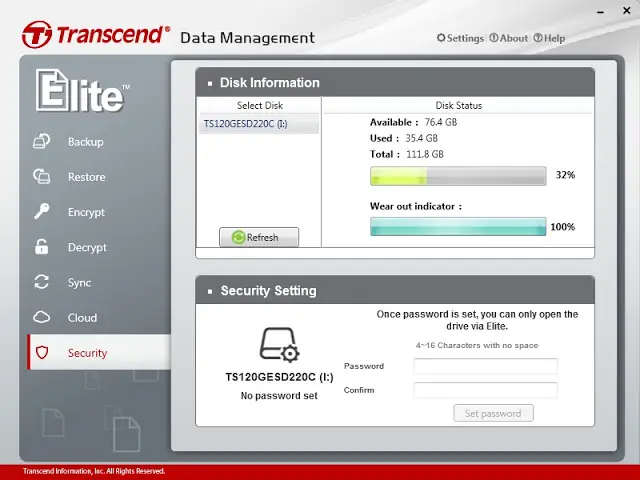Click the Elite logo
Viewport: 640px width, 480px height.
[x=83, y=91]
